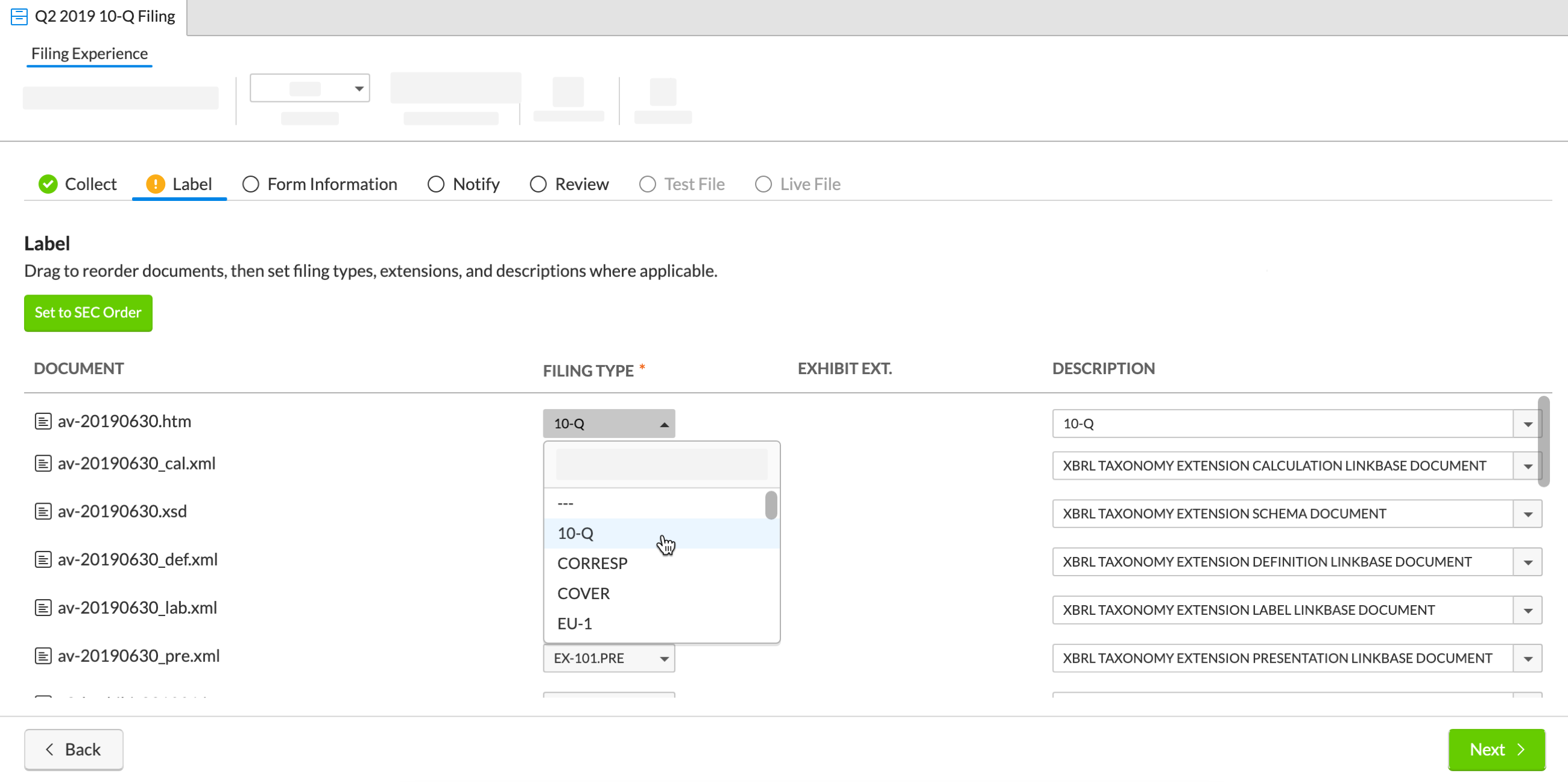Click the EXHIBIT EXT. column header
Viewport: 1568px width, 782px height.
pos(844,369)
